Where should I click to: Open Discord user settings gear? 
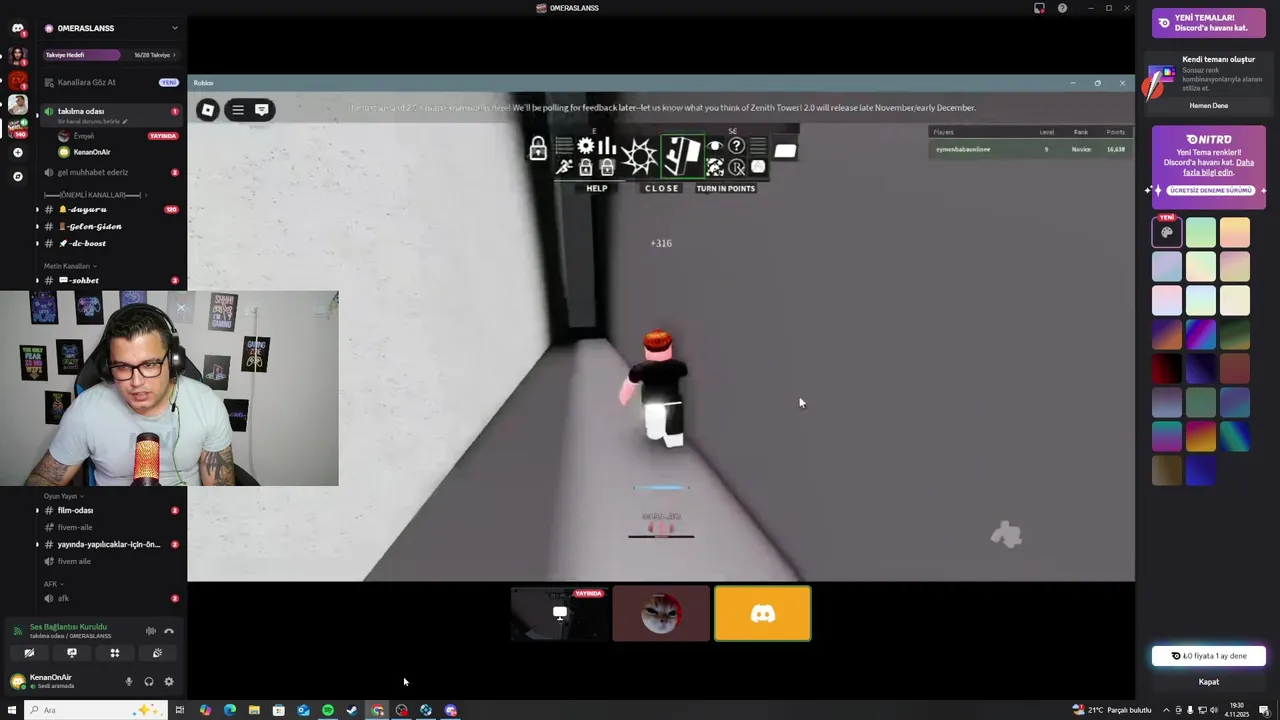[x=169, y=682]
